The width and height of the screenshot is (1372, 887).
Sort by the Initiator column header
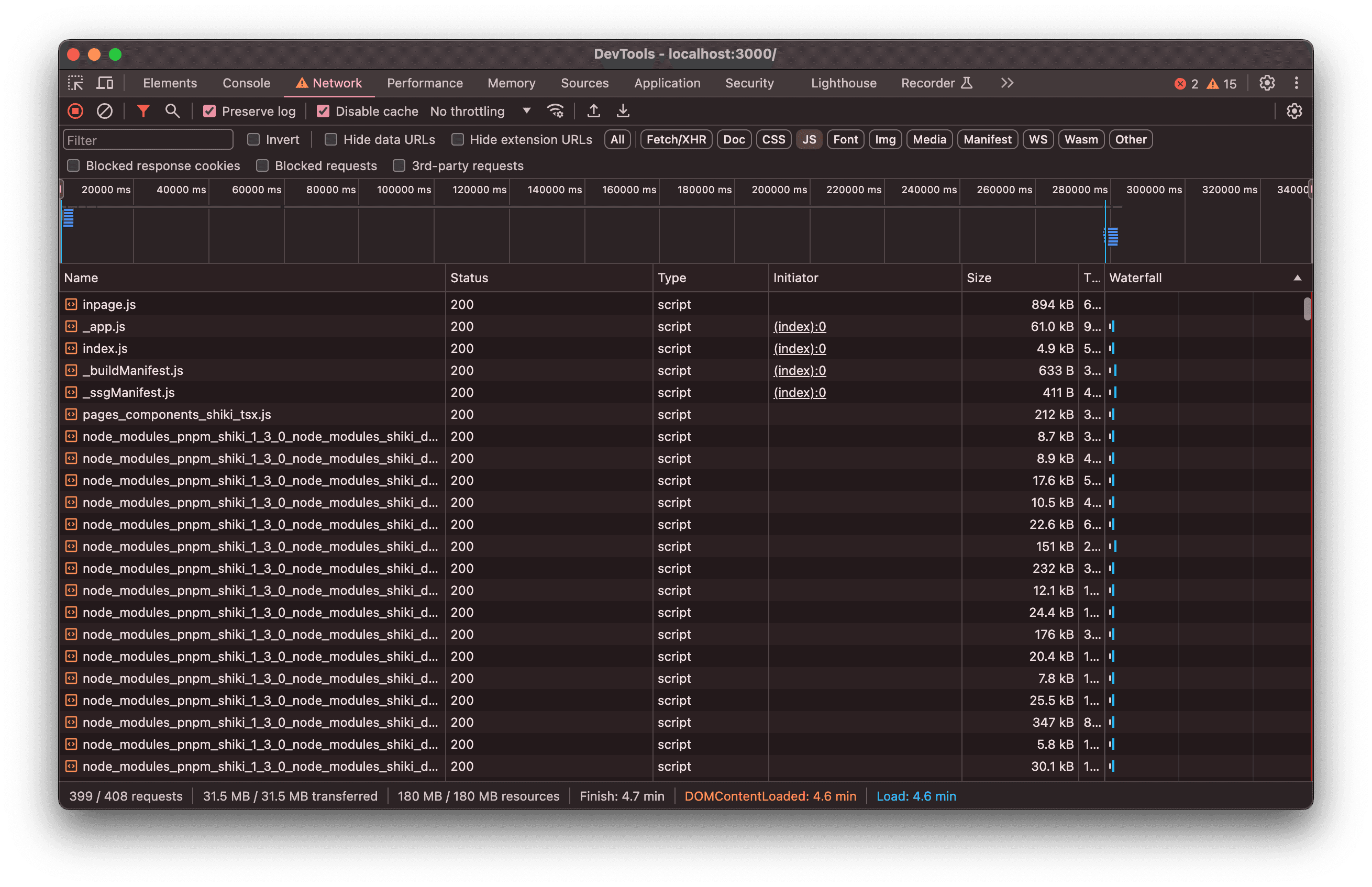[x=865, y=278]
